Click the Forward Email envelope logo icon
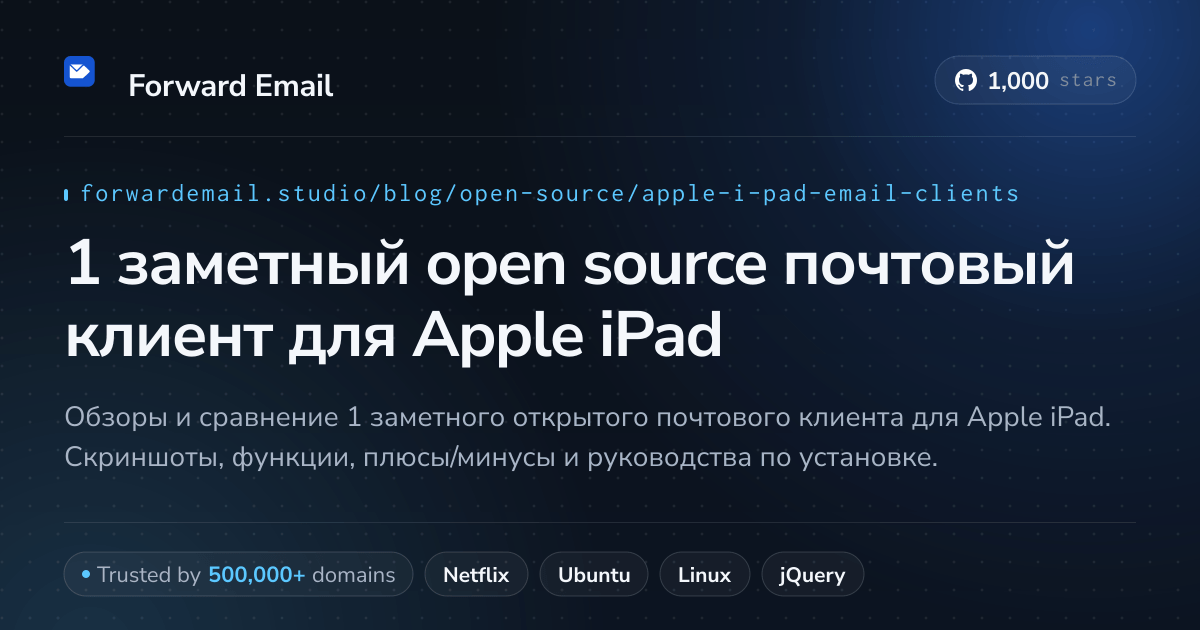This screenshot has height=630, width=1200. 79,71
